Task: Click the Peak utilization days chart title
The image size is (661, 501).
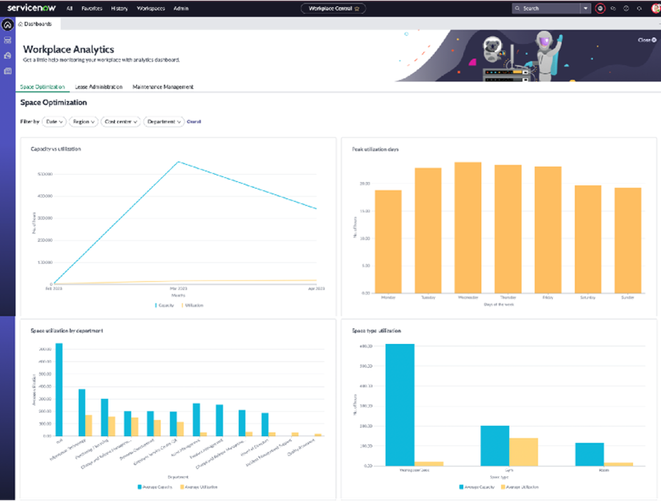Action: [x=375, y=149]
